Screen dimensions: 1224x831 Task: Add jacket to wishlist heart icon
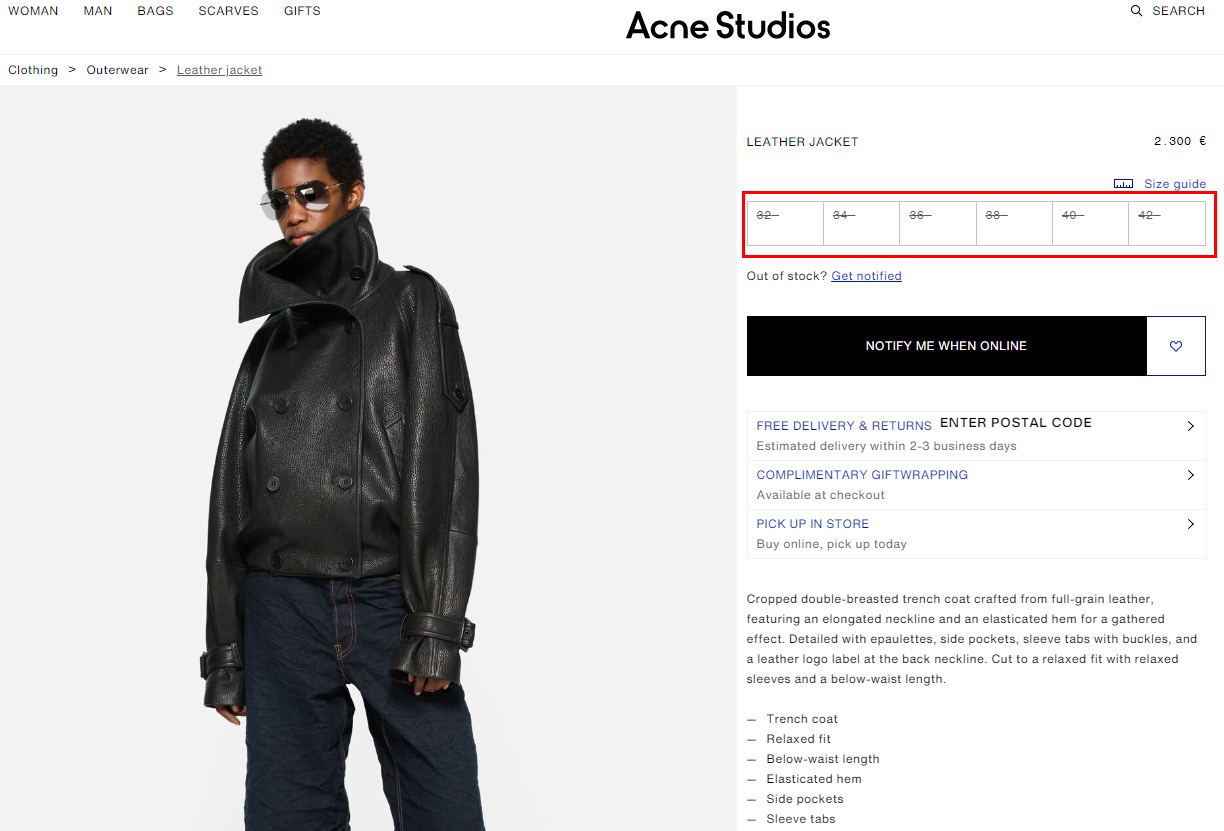(x=1176, y=346)
